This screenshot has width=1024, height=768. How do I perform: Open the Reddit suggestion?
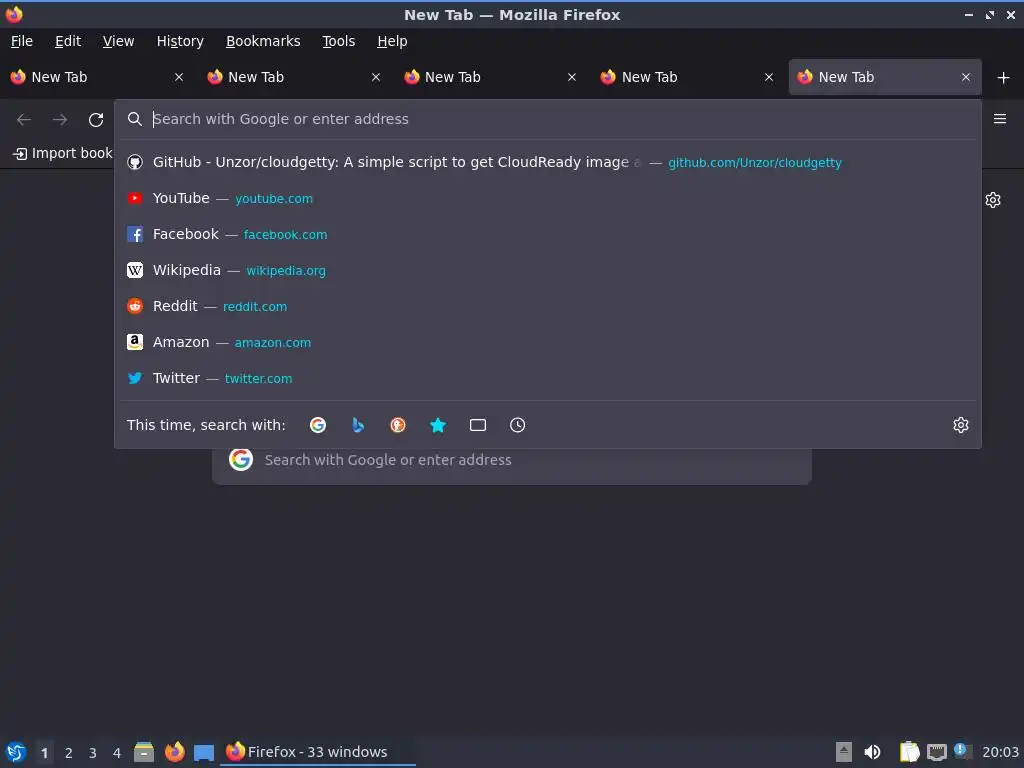[x=548, y=306]
